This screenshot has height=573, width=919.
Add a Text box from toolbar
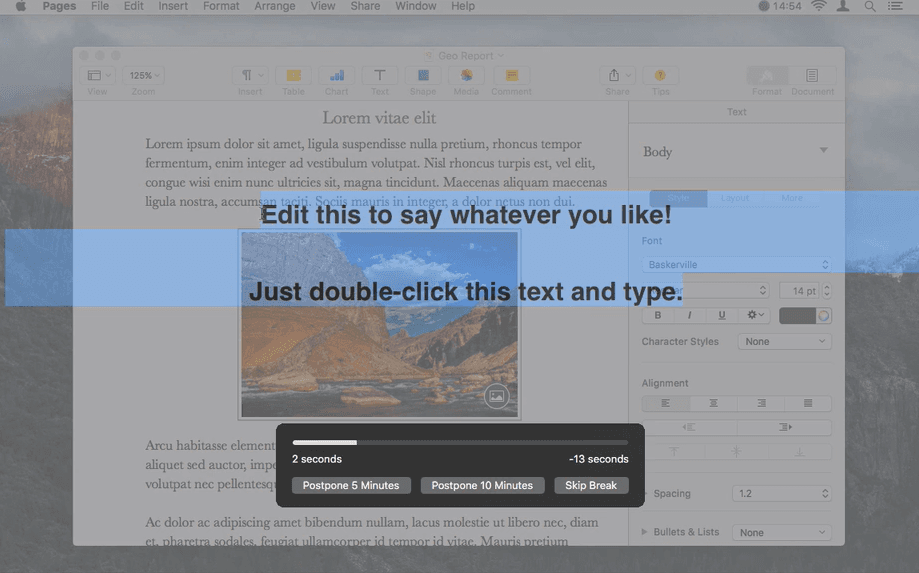pyautogui.click(x=380, y=76)
